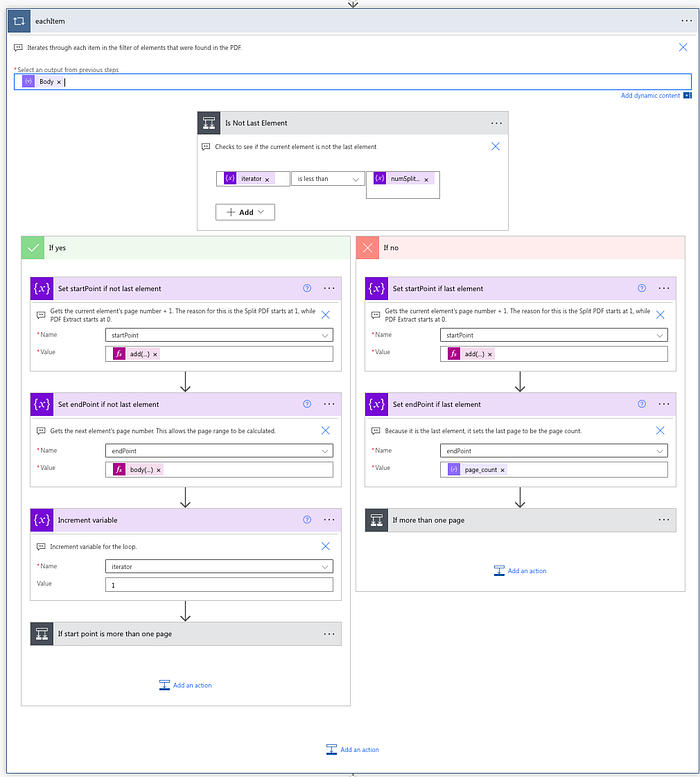The image size is (700, 777).
Task: Expand the If more than one page condition
Action: (x=520, y=520)
